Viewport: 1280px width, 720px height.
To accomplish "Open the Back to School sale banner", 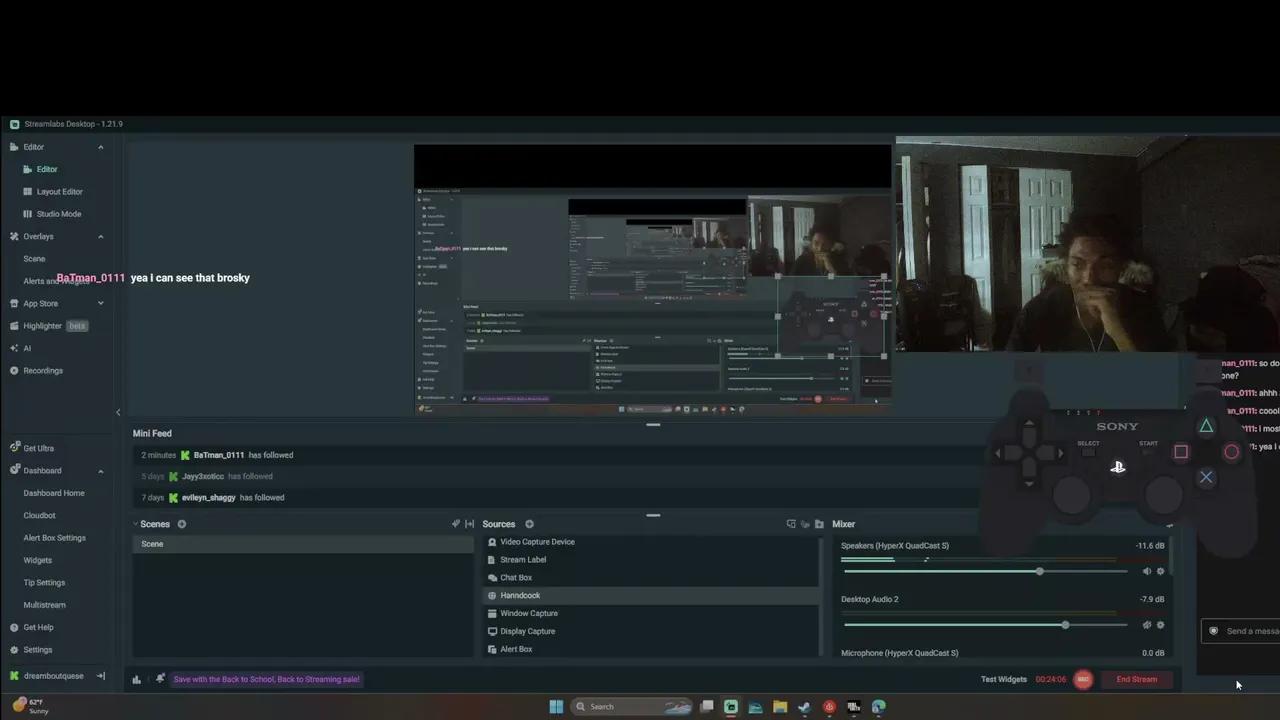I will (x=266, y=679).
